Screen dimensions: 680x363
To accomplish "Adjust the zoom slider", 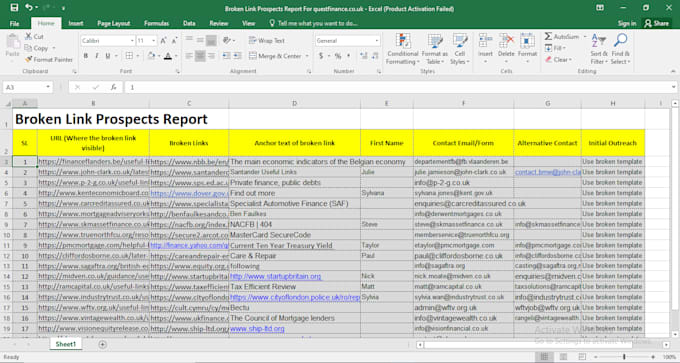I will pyautogui.click(x=624, y=357).
